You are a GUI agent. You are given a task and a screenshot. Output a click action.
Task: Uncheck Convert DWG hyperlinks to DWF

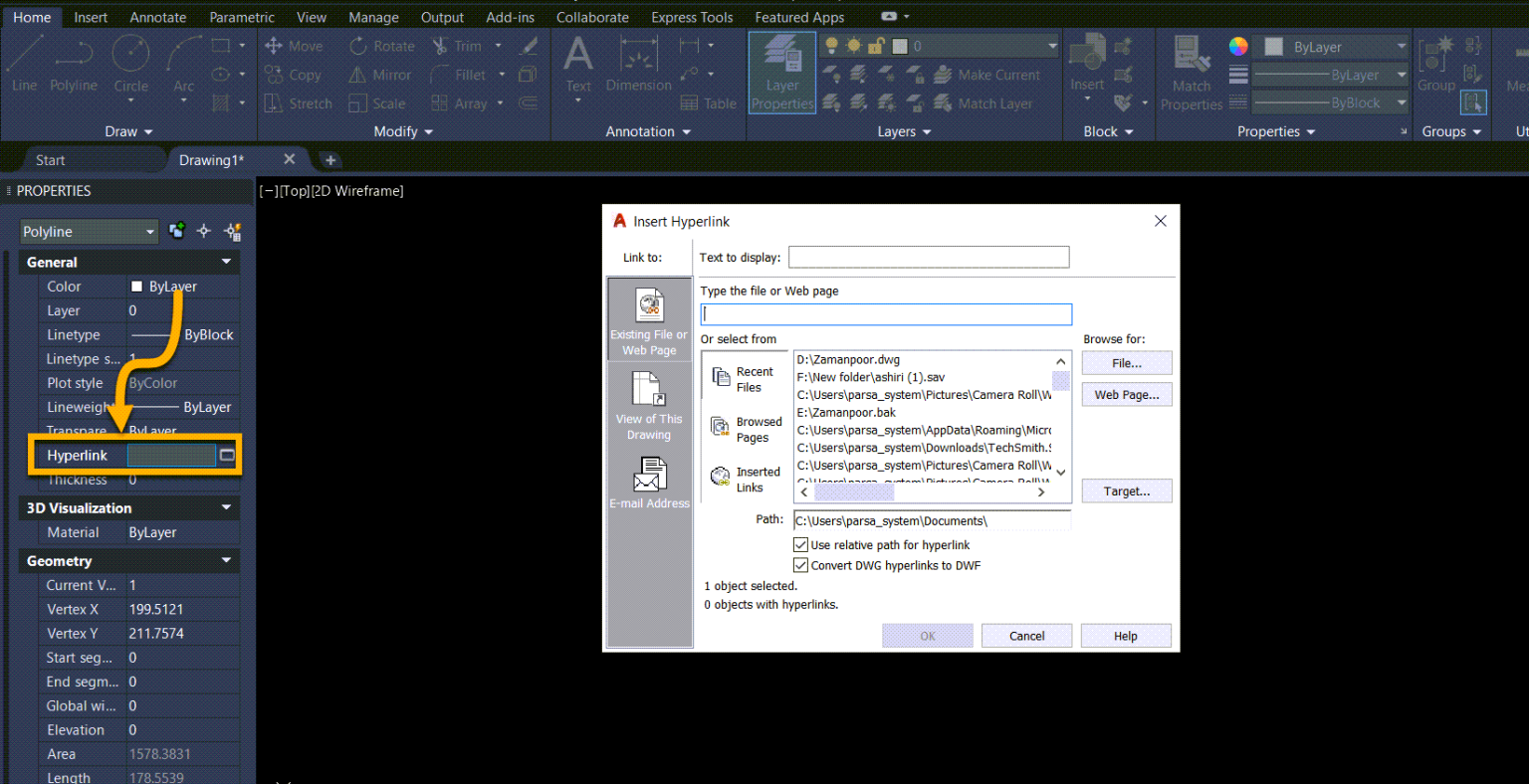[x=800, y=565]
